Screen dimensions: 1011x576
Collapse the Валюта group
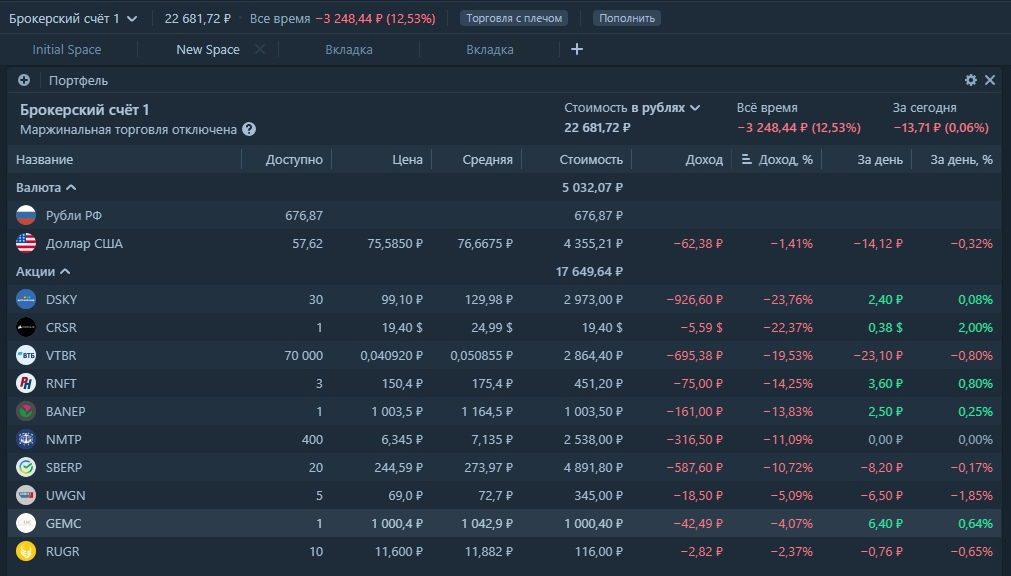tap(46, 188)
